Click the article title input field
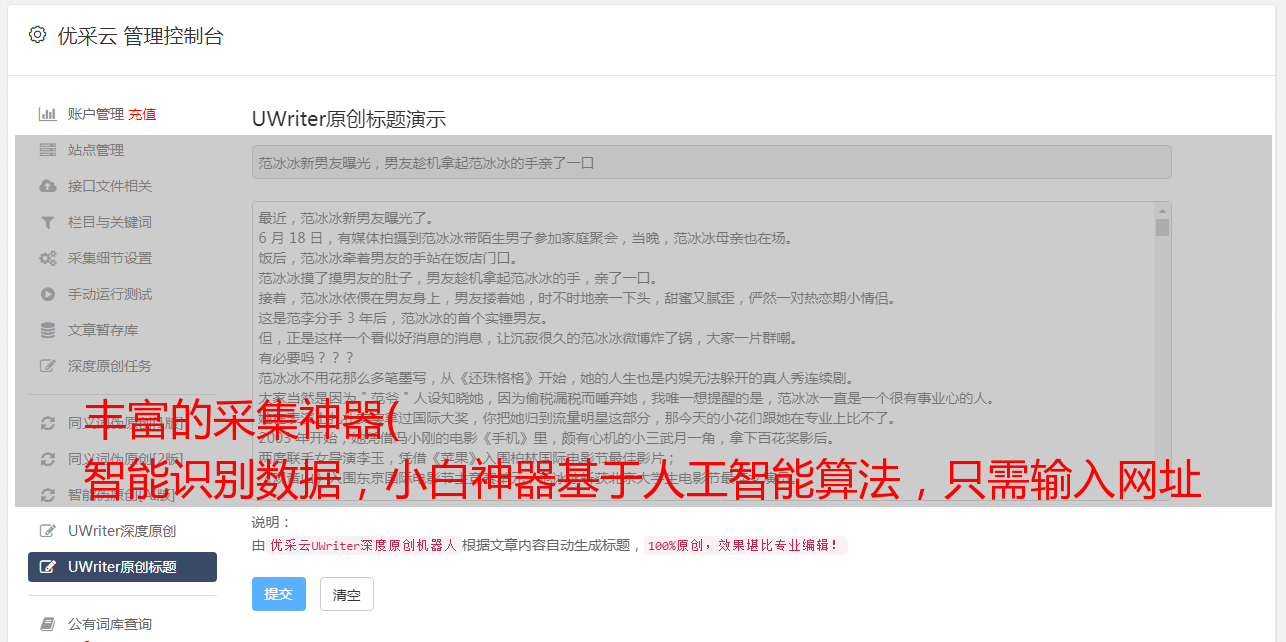This screenshot has height=642, width=1286. tap(711, 162)
